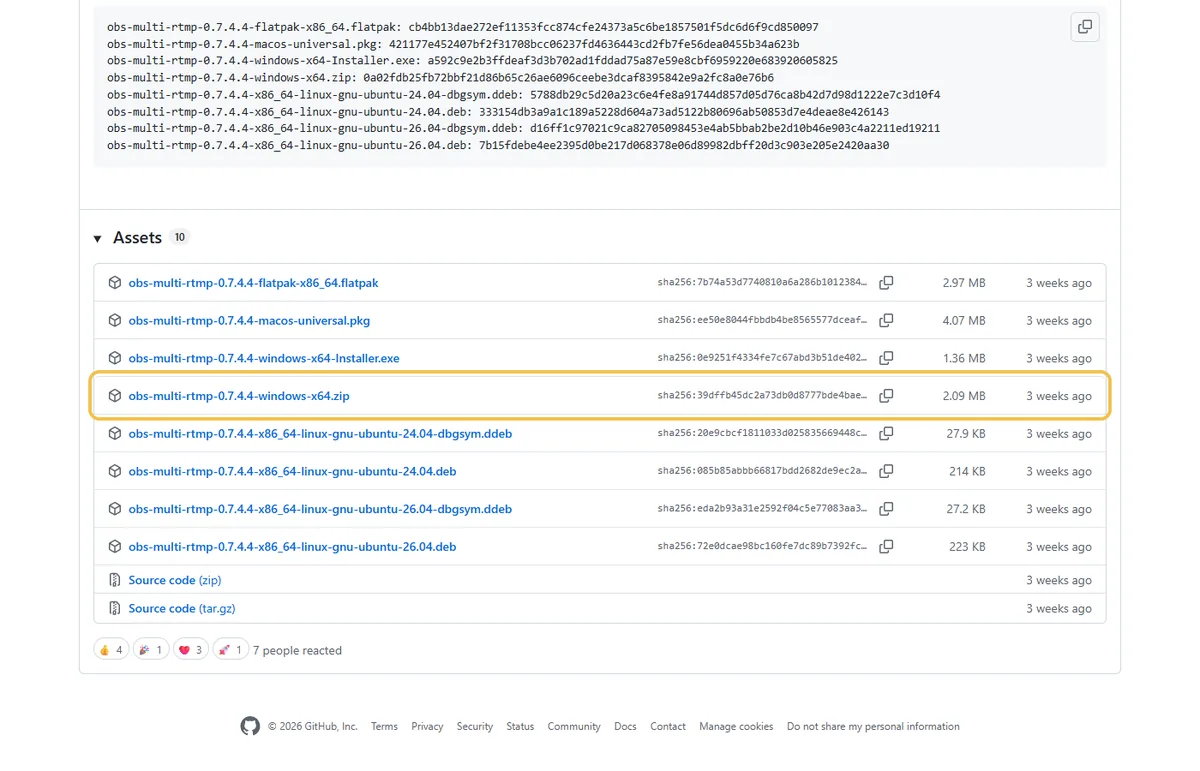
Task: Copy the checksum code block contents
Action: click(x=1085, y=27)
